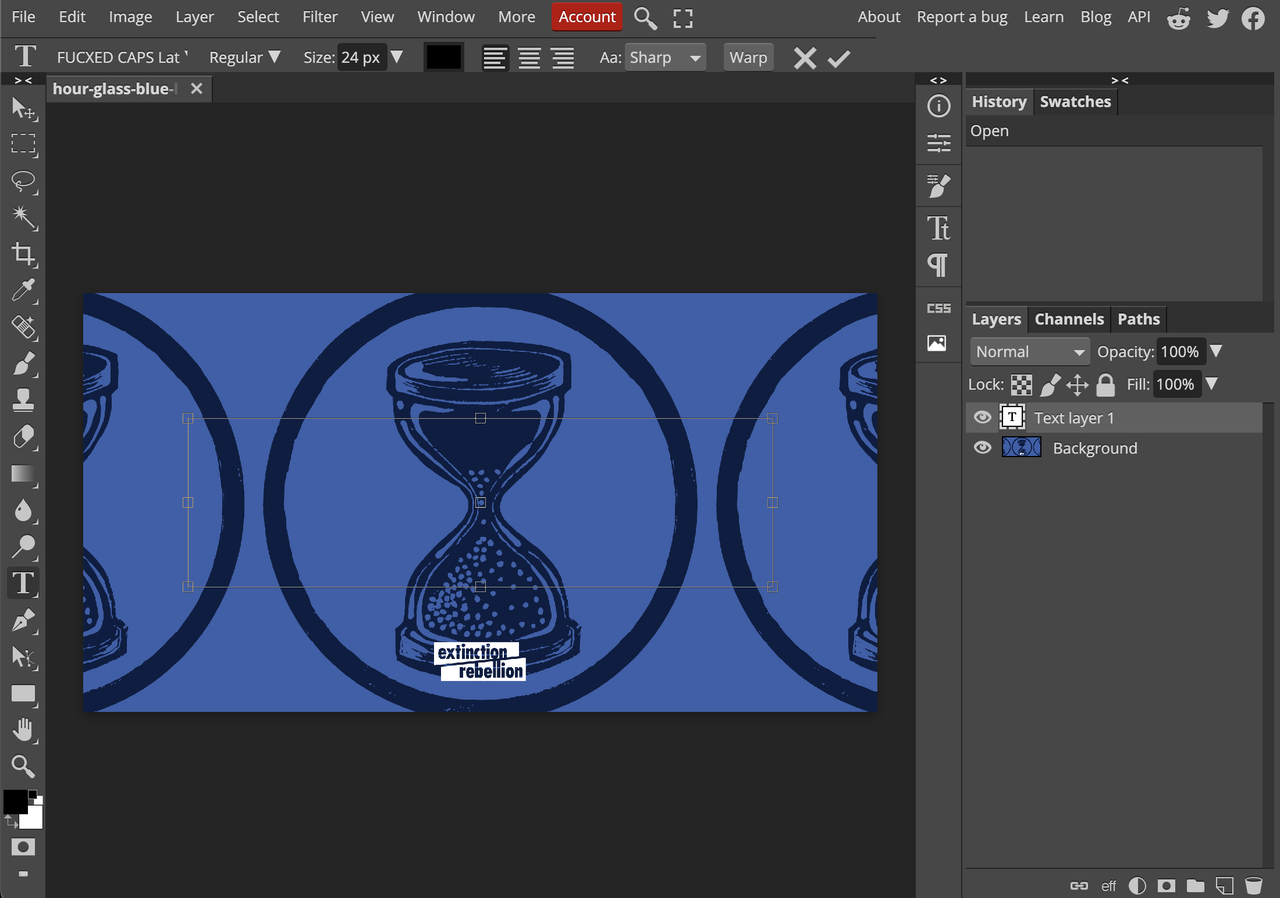The image size is (1280, 898).
Task: Click the red Account button
Action: click(x=587, y=17)
